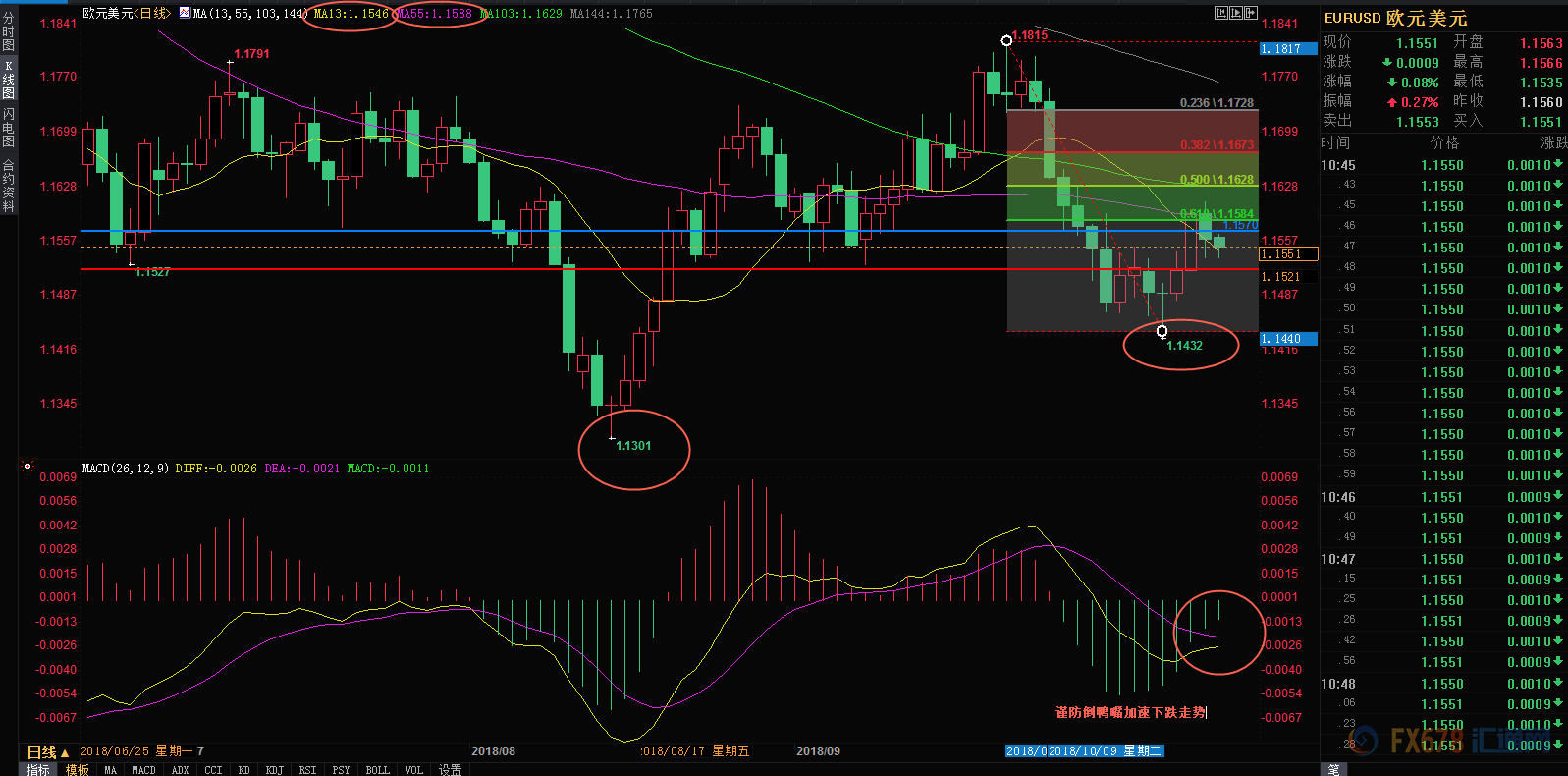Image resolution: width=1568 pixels, height=776 pixels.
Task: Switch indicator to CCI
Action: click(213, 770)
